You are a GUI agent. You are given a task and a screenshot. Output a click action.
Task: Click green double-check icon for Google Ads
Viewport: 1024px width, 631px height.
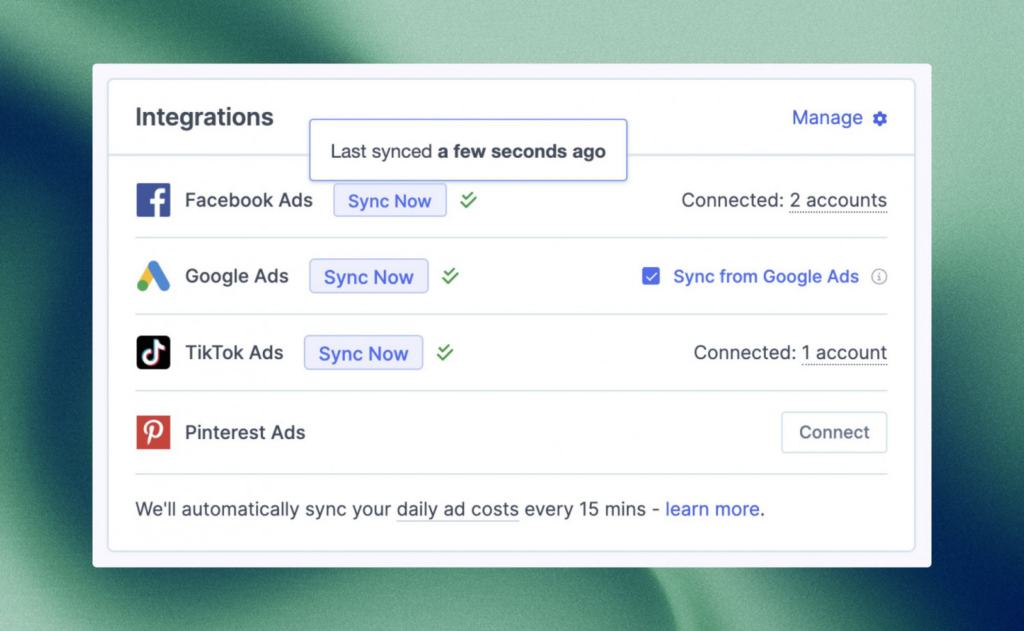click(x=450, y=276)
